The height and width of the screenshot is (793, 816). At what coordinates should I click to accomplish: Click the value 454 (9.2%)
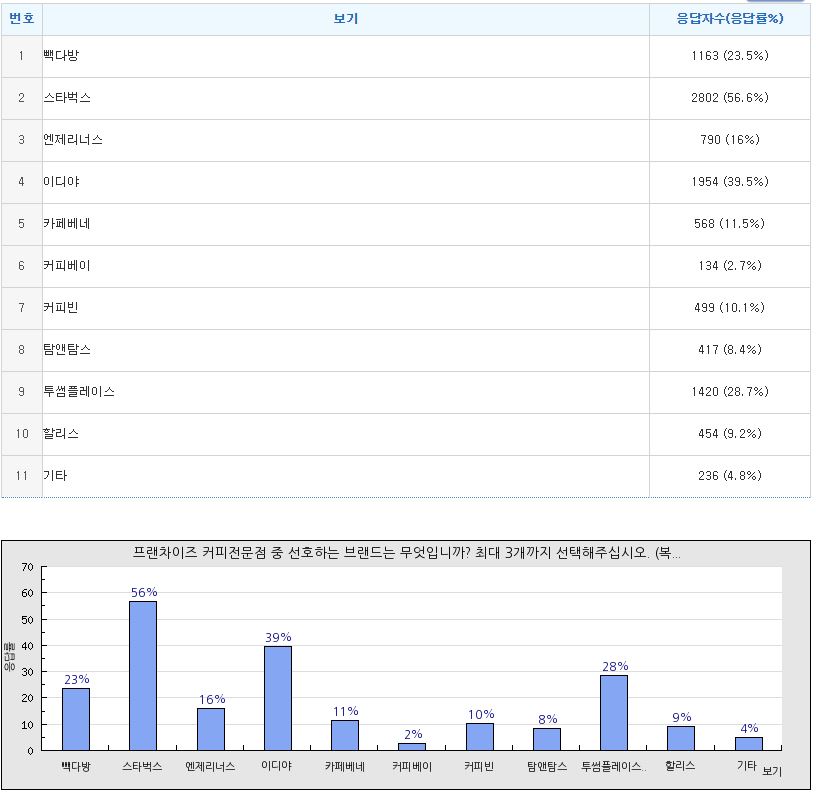730,433
